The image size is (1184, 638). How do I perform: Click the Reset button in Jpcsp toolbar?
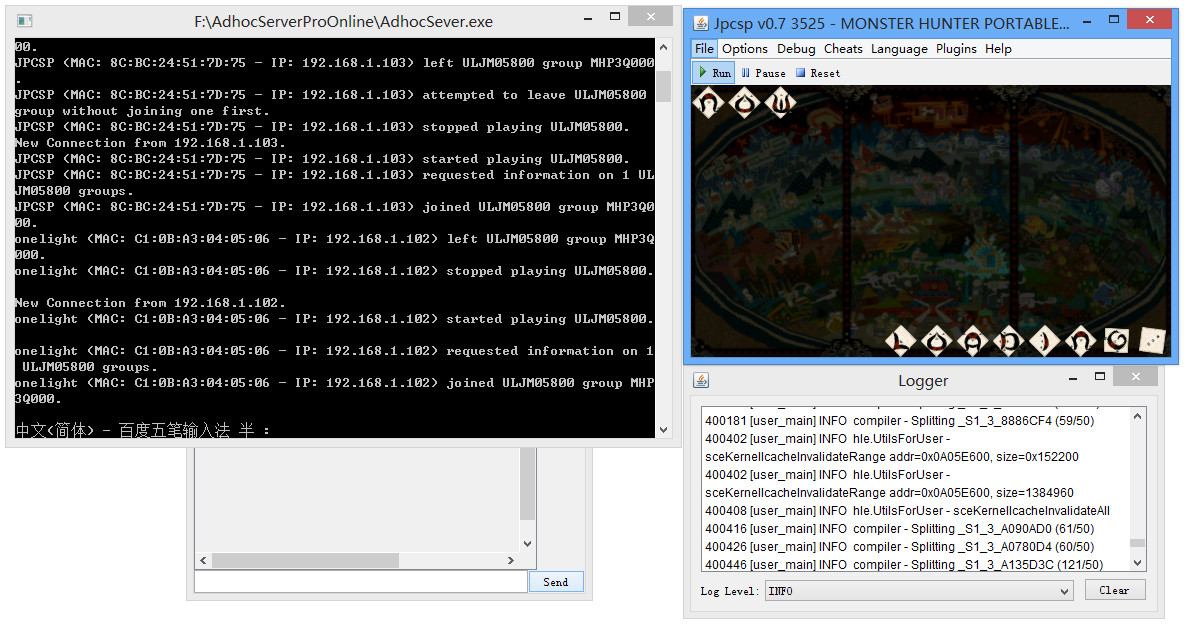tap(817, 73)
